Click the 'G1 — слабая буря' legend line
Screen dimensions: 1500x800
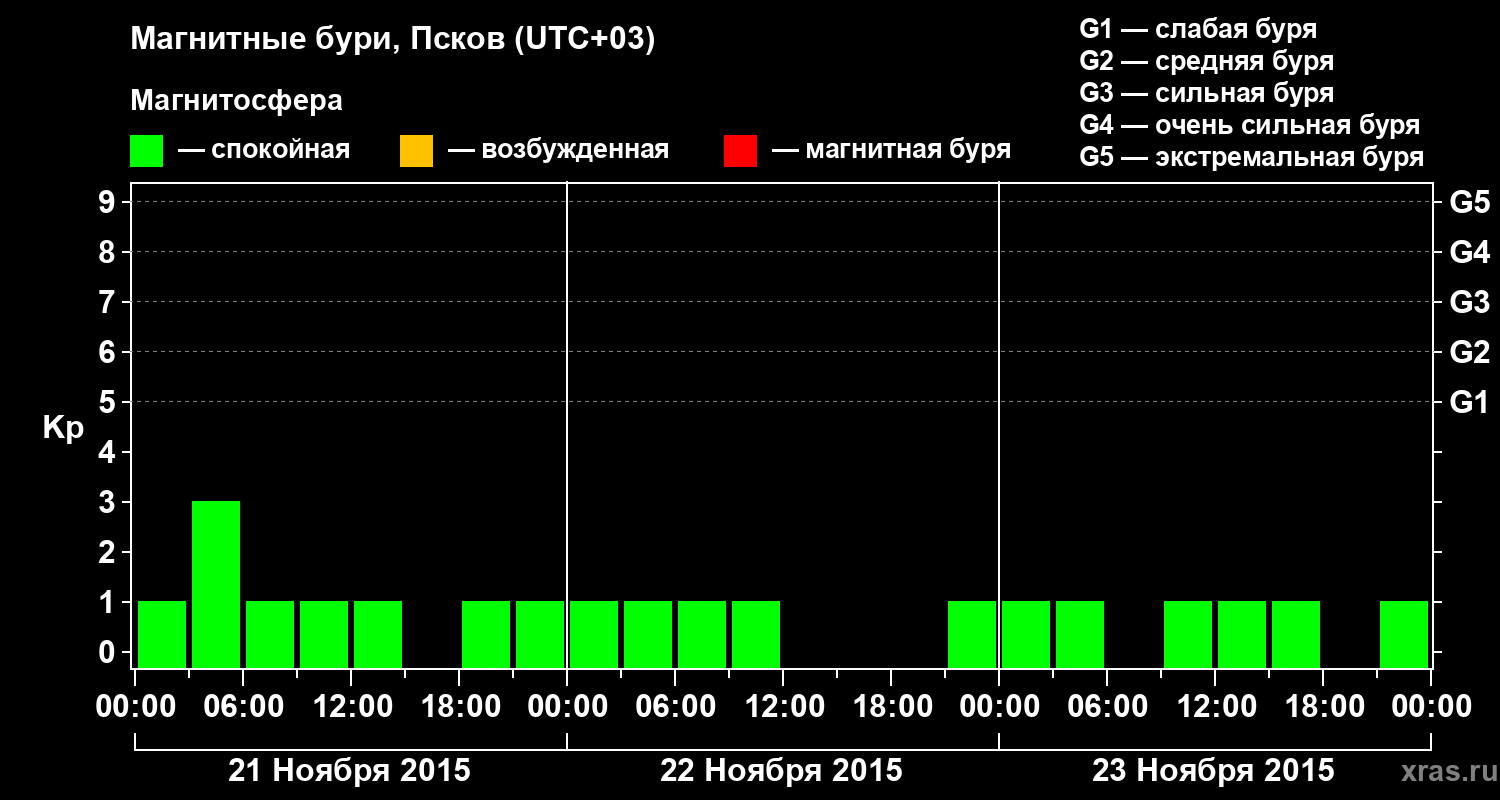(1198, 29)
